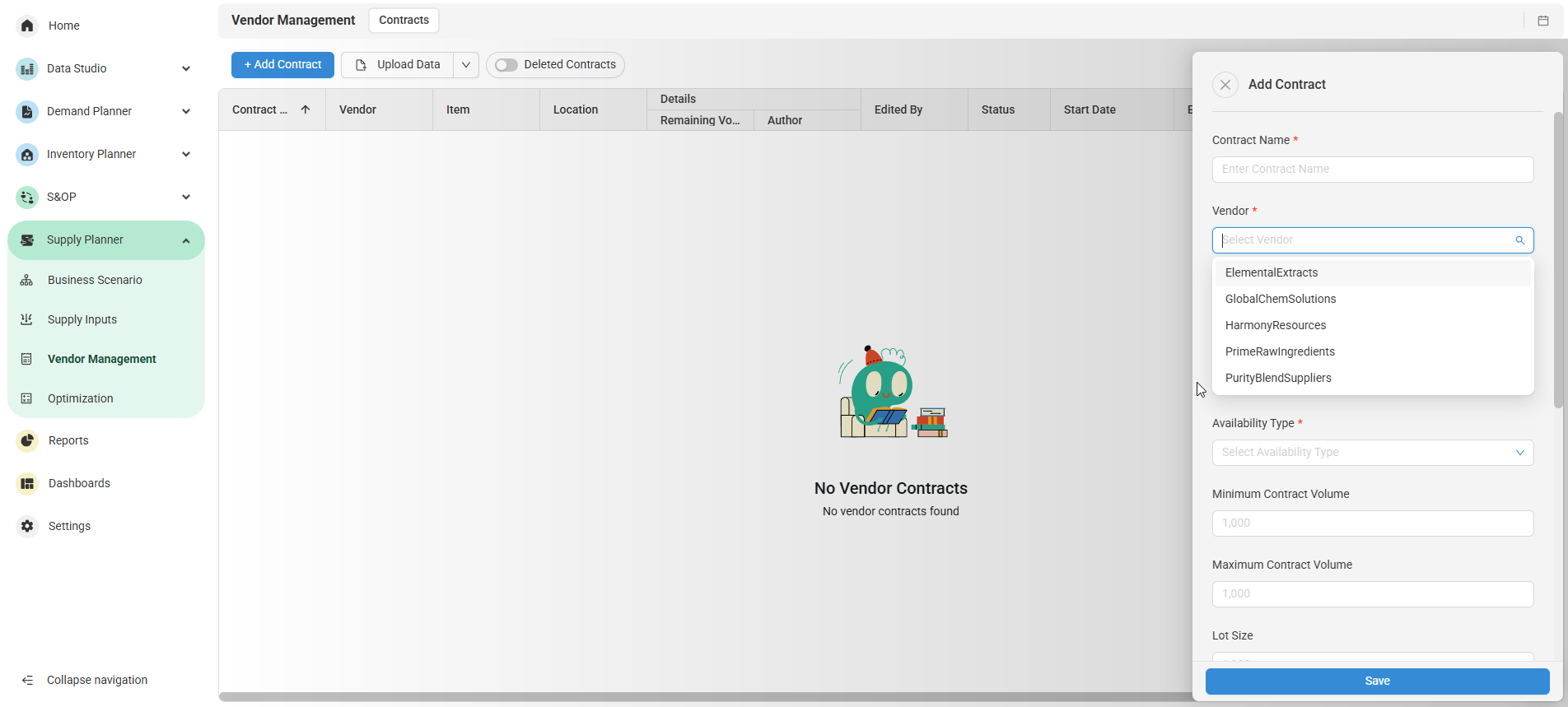Screen dimensions: 1568x707
Task: Click the Optimization icon in sidebar
Action: pyautogui.click(x=26, y=398)
